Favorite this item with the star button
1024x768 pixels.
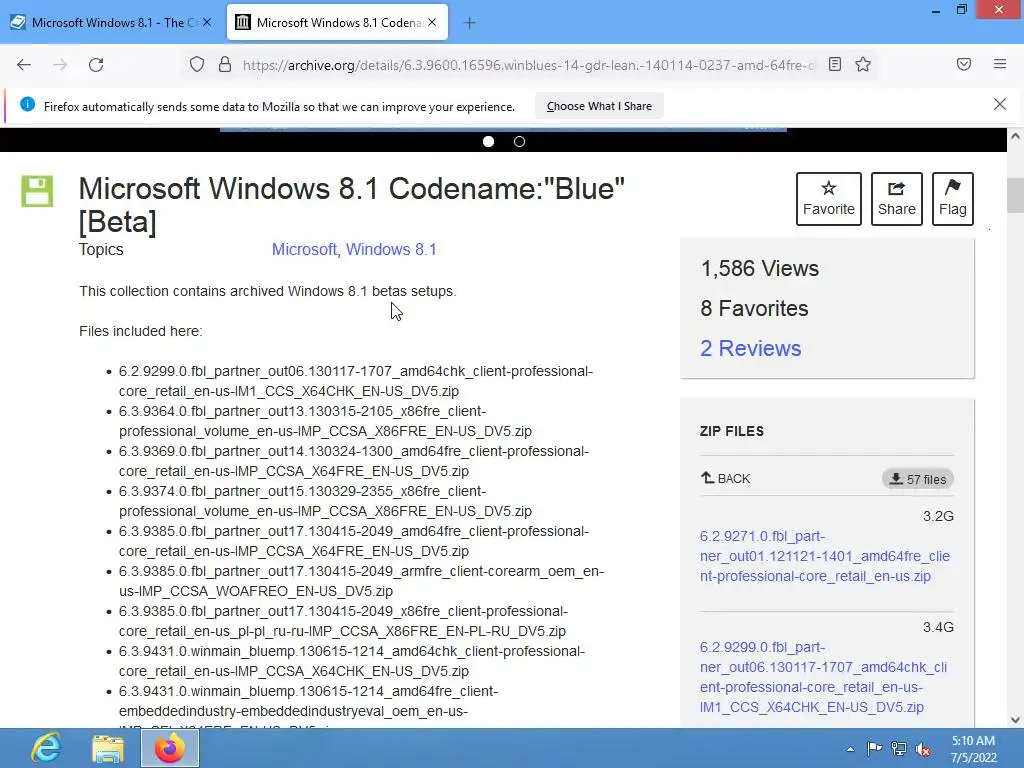829,199
